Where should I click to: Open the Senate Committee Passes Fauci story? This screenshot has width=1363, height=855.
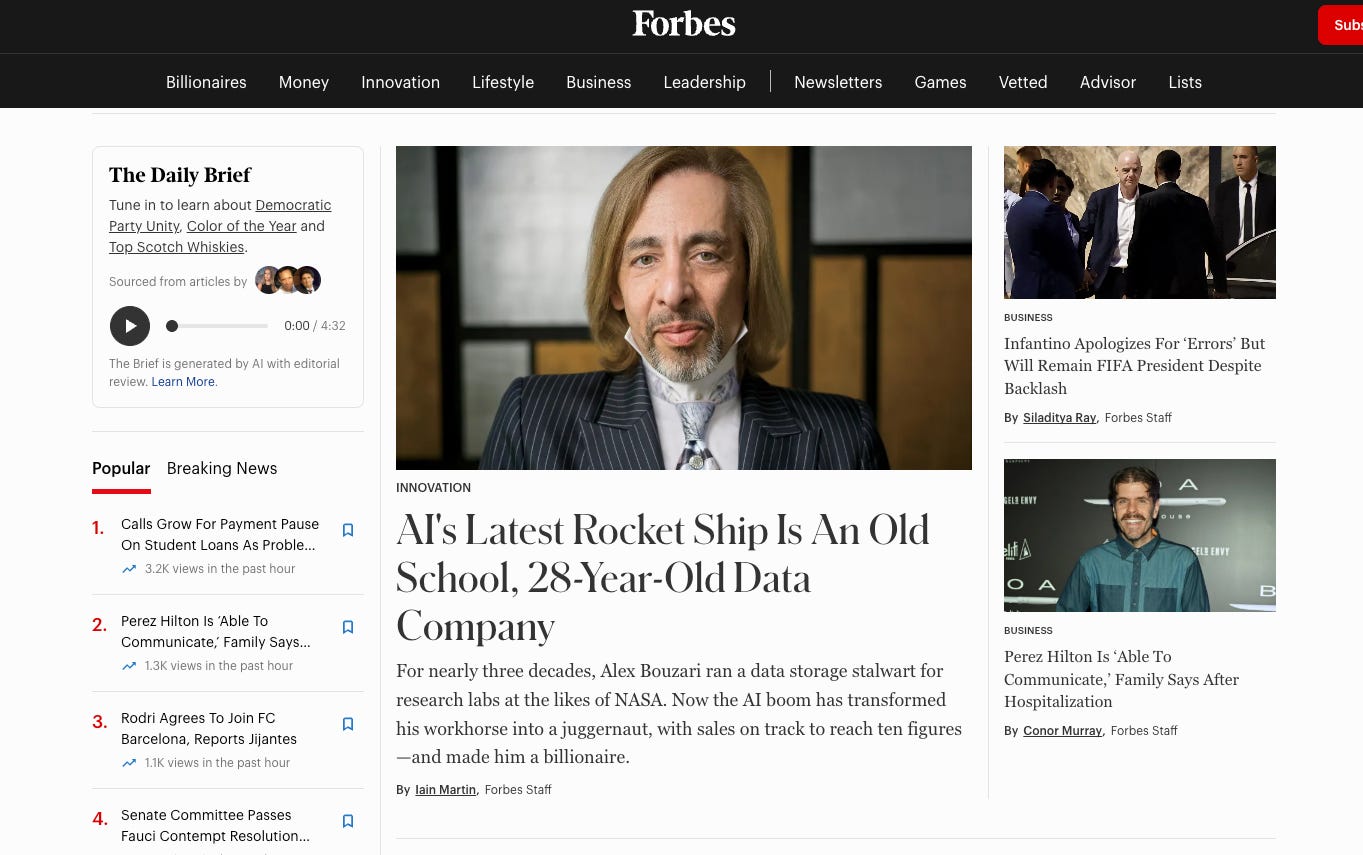(215, 825)
